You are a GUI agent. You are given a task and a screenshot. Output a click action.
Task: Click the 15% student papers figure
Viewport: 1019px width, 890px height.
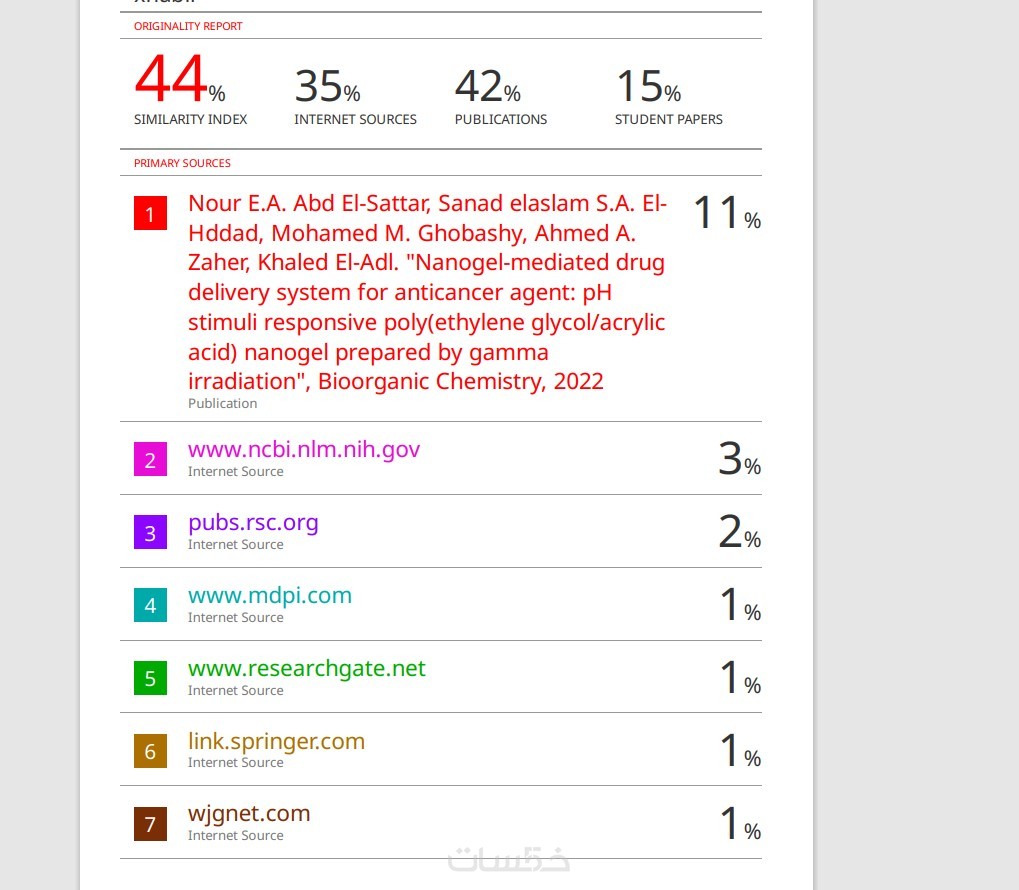tap(647, 87)
